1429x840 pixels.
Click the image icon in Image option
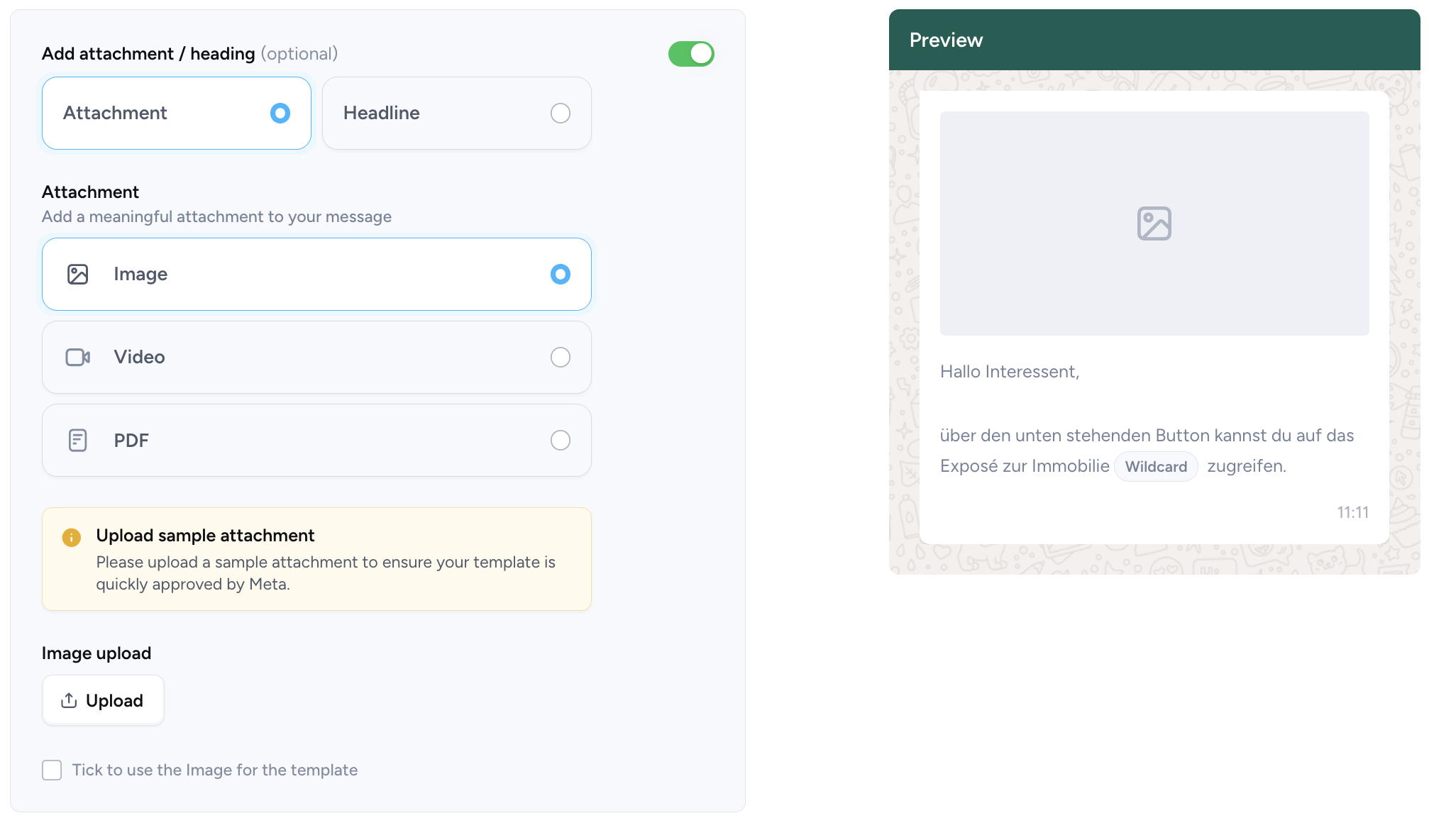(77, 274)
